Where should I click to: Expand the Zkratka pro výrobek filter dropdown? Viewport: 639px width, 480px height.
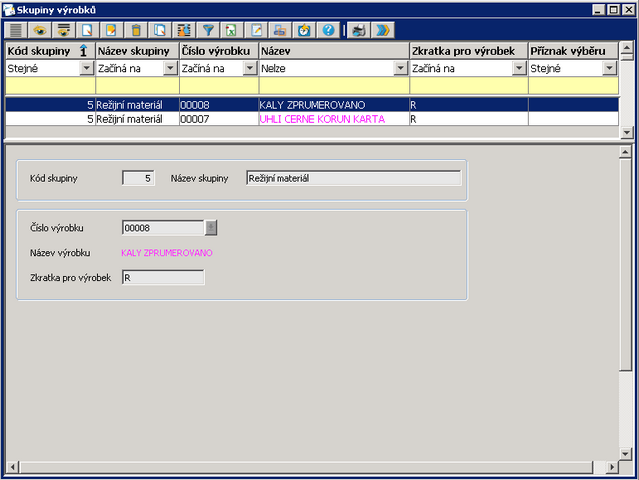point(519,69)
